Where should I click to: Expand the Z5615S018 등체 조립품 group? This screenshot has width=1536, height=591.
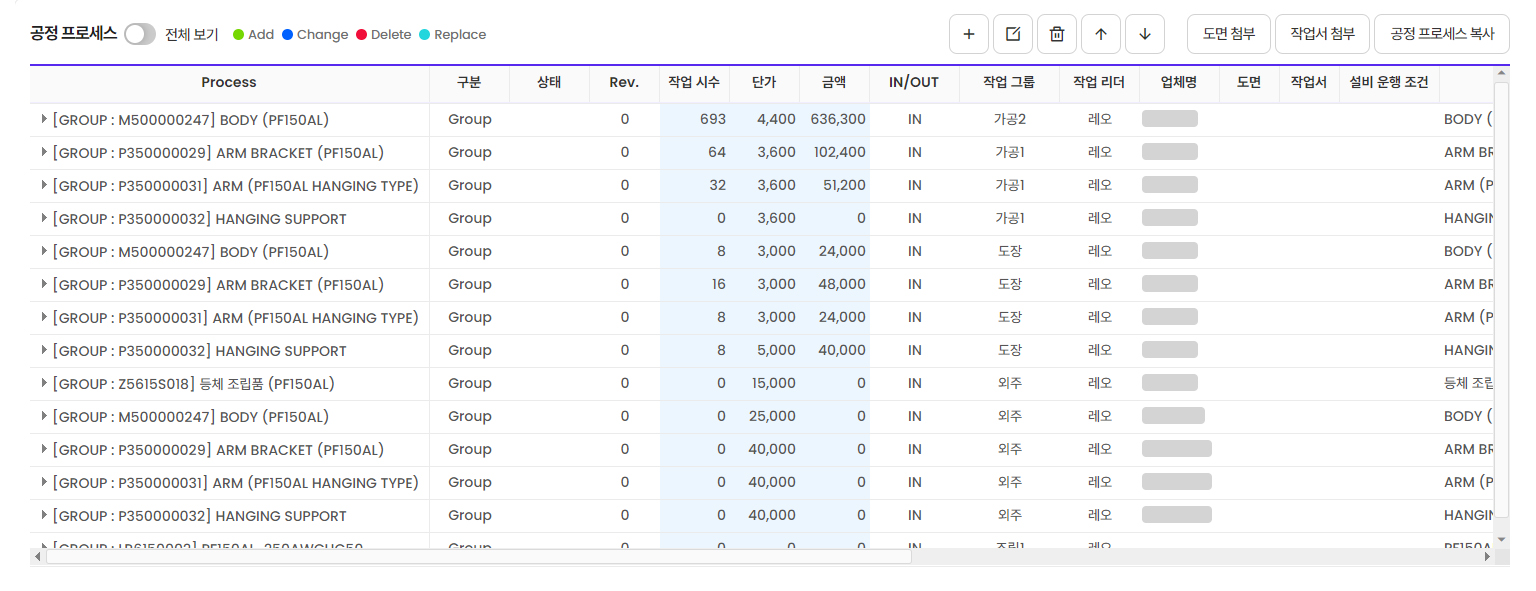point(44,383)
